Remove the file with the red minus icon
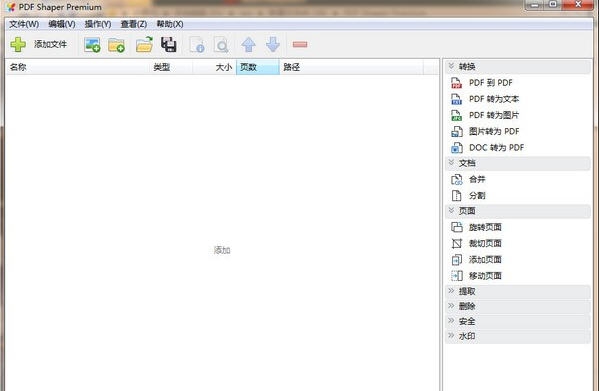The width and height of the screenshot is (600, 391). point(300,45)
